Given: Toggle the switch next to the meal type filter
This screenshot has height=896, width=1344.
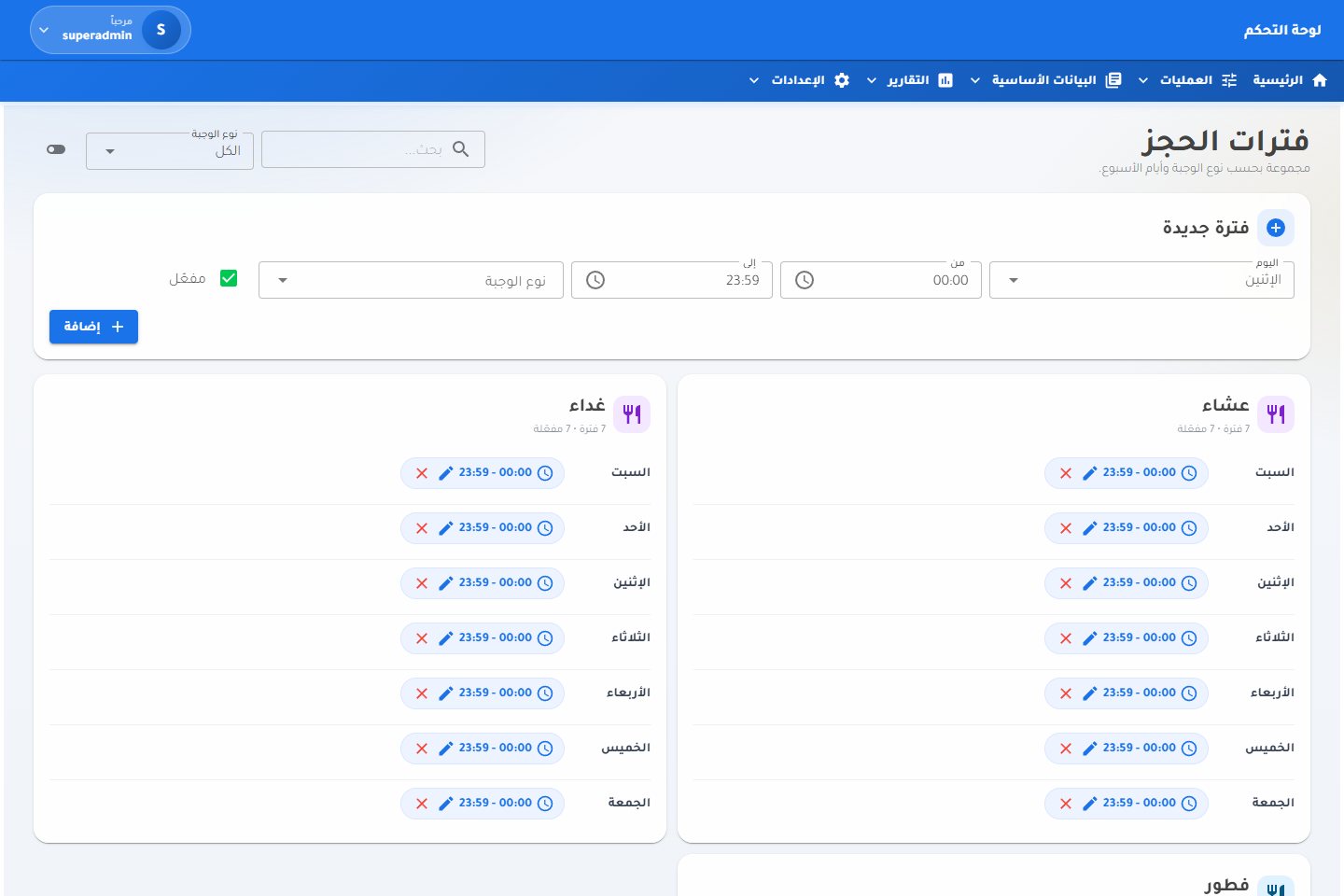Looking at the screenshot, I should (56, 149).
